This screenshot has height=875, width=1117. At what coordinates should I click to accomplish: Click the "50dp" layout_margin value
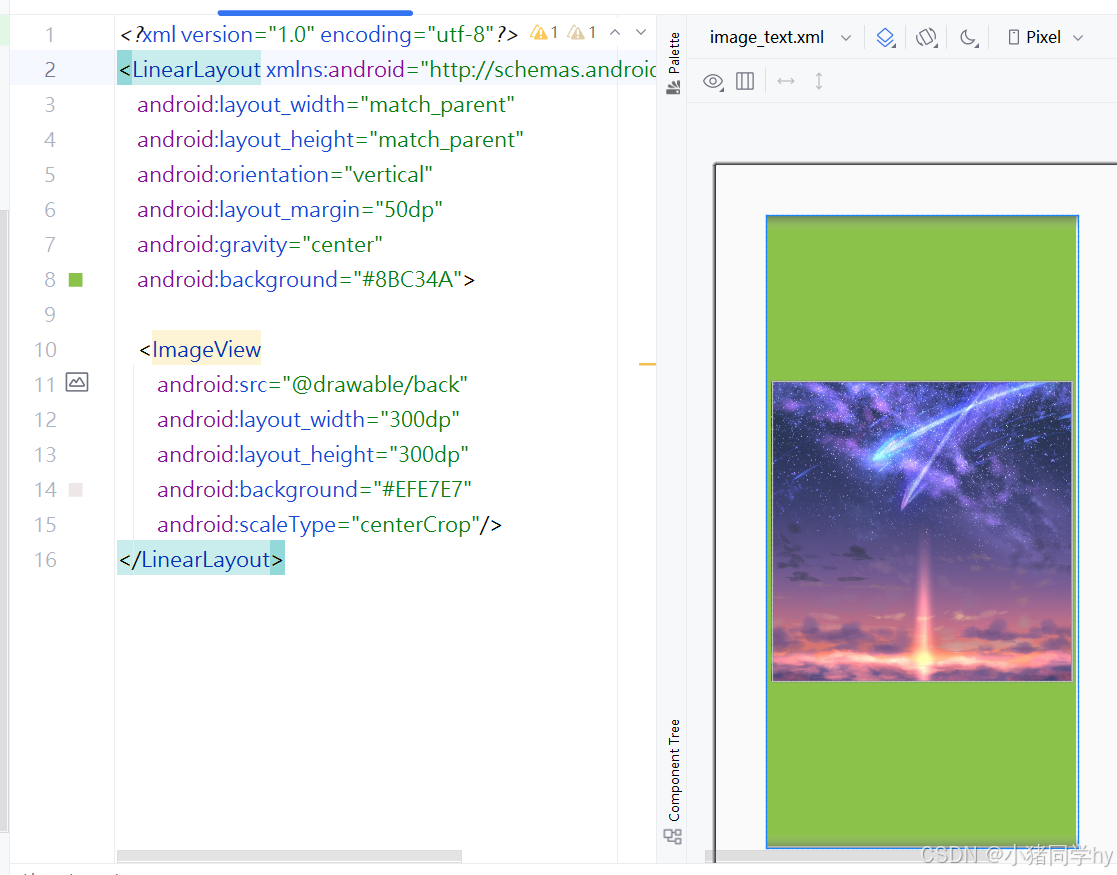pos(408,209)
